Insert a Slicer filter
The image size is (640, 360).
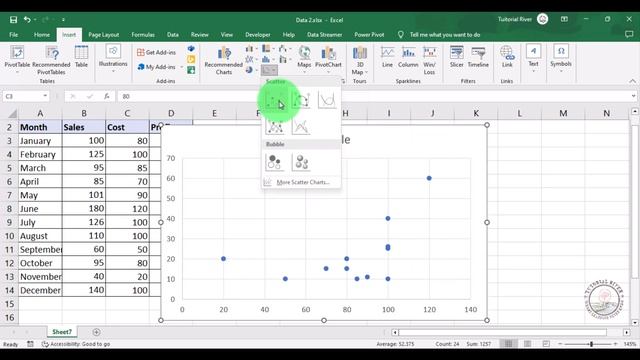456,57
